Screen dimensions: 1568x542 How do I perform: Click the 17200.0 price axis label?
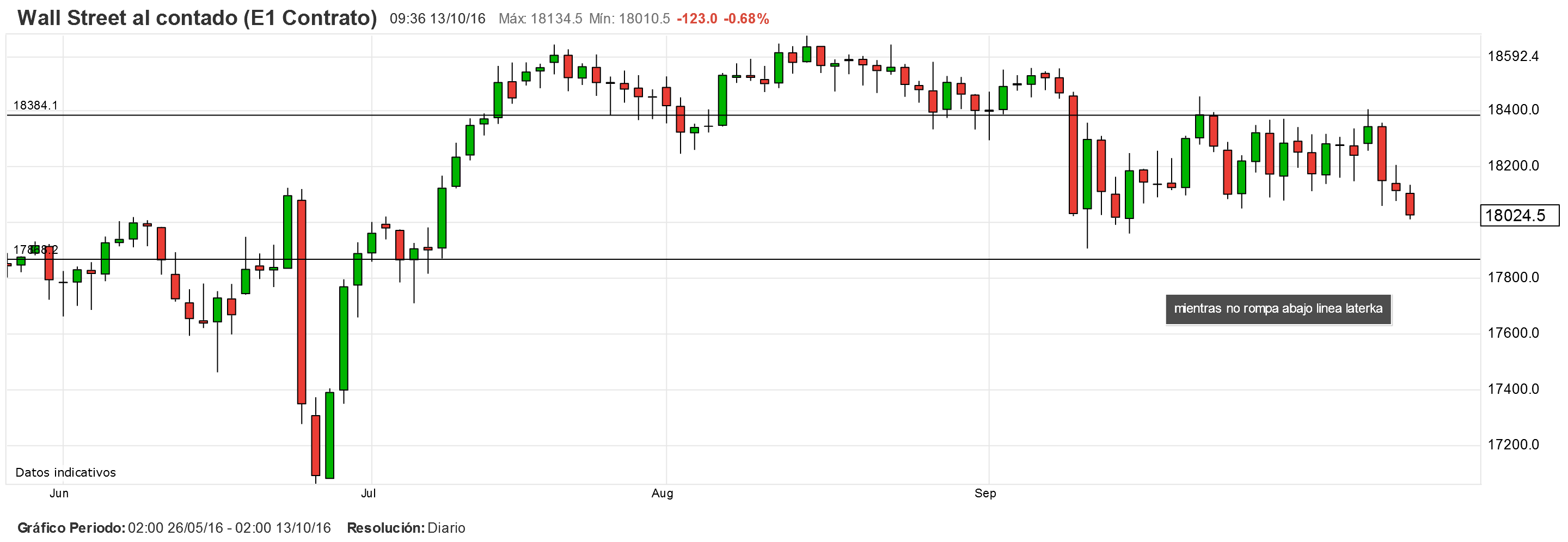click(x=1512, y=444)
